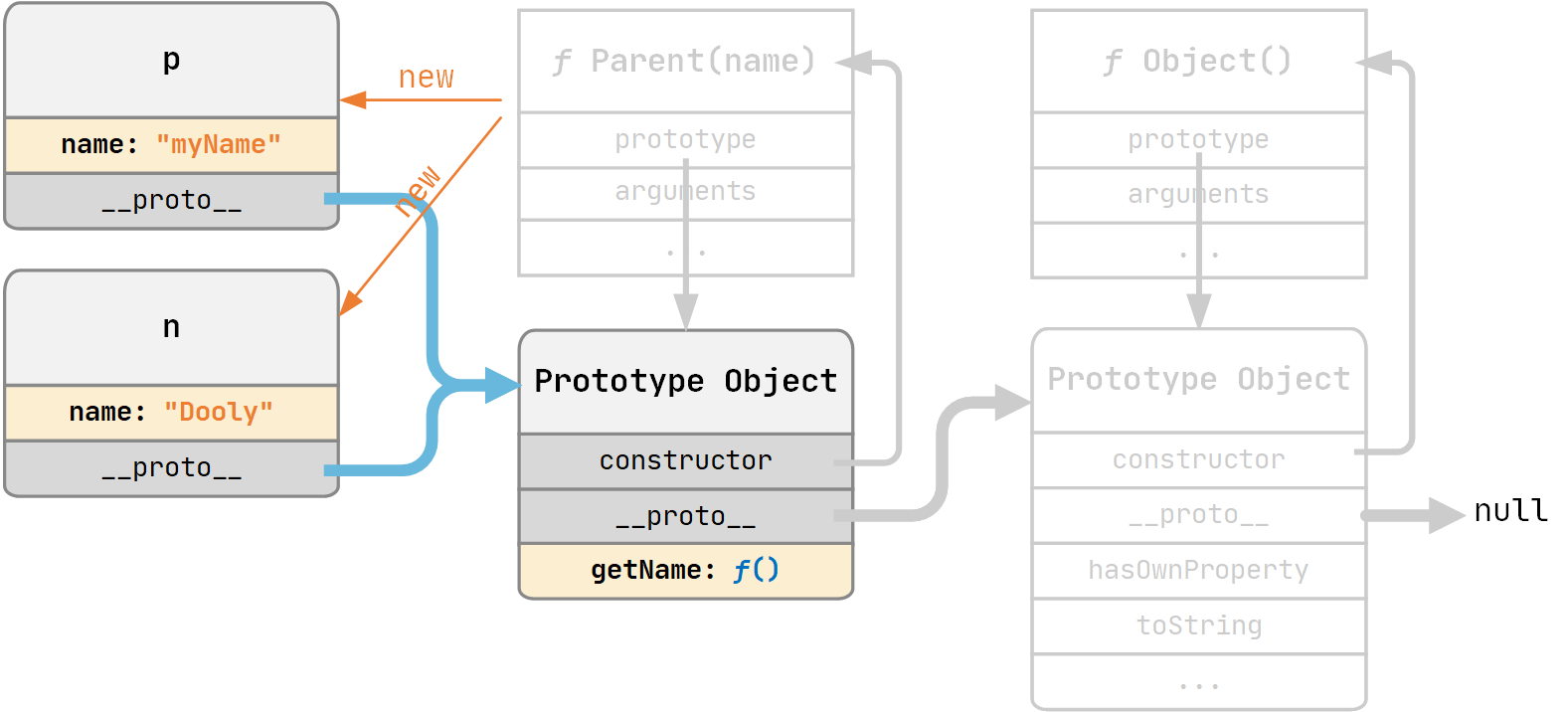Click the null label
The image size is (1568, 712).
[x=1510, y=511]
